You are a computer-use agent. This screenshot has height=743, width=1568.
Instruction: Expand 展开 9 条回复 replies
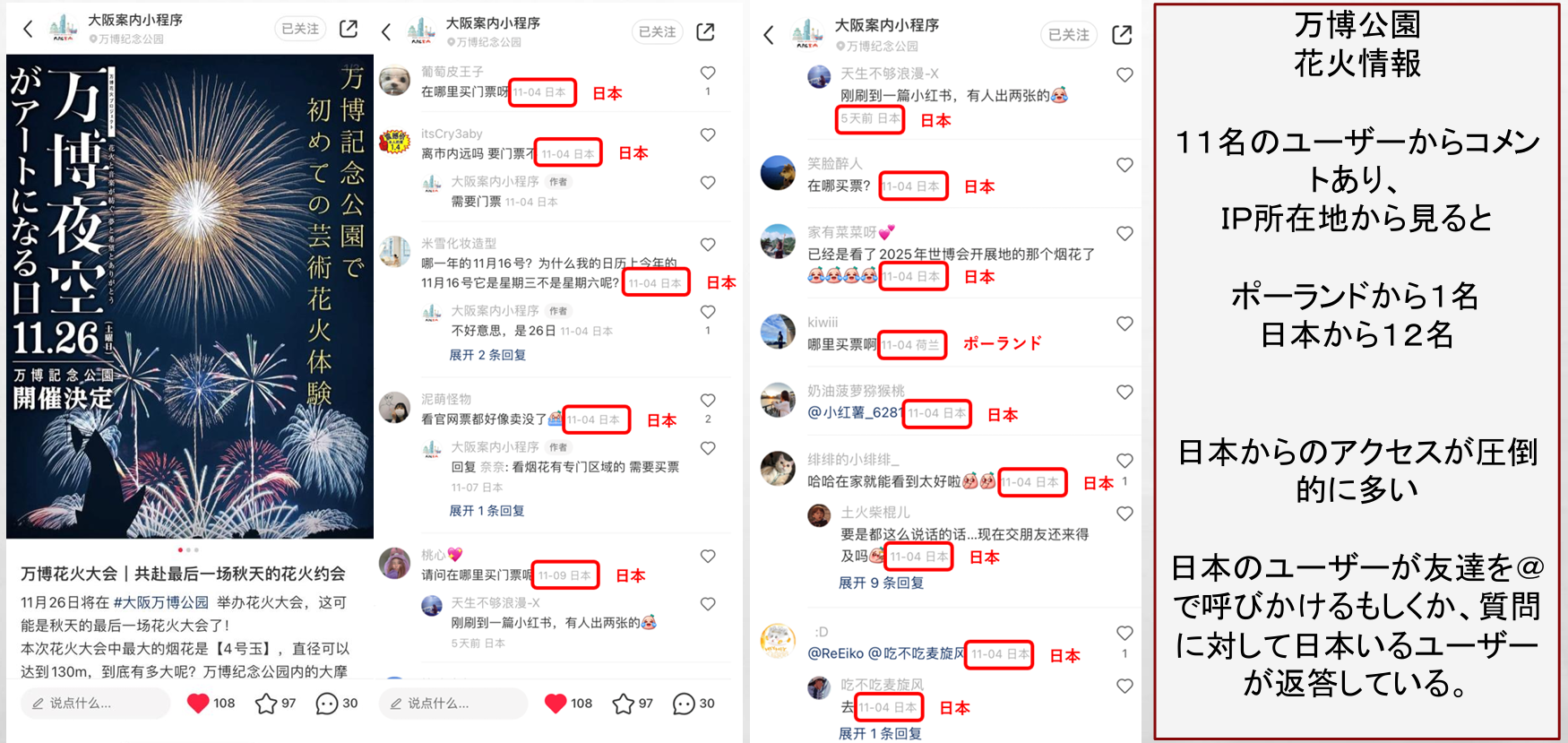[x=881, y=583]
